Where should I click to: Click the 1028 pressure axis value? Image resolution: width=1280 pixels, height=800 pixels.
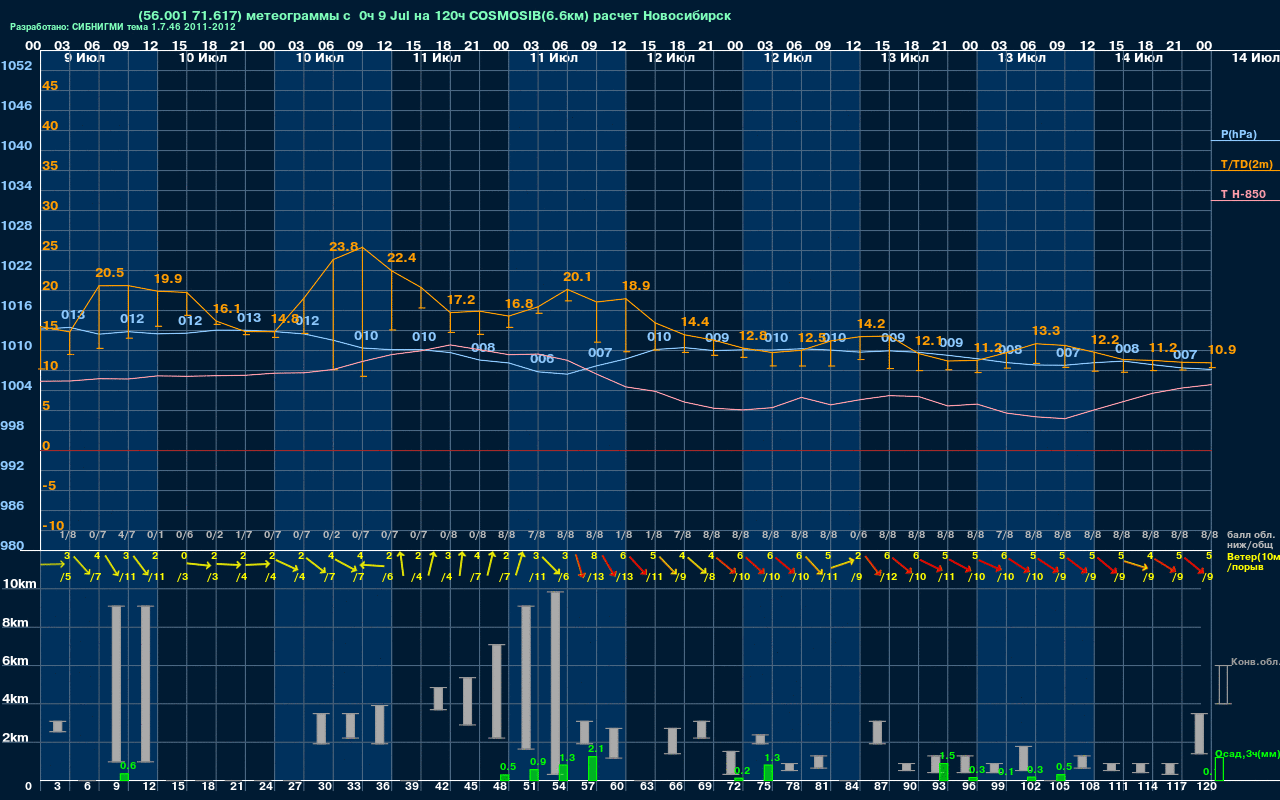16,226
